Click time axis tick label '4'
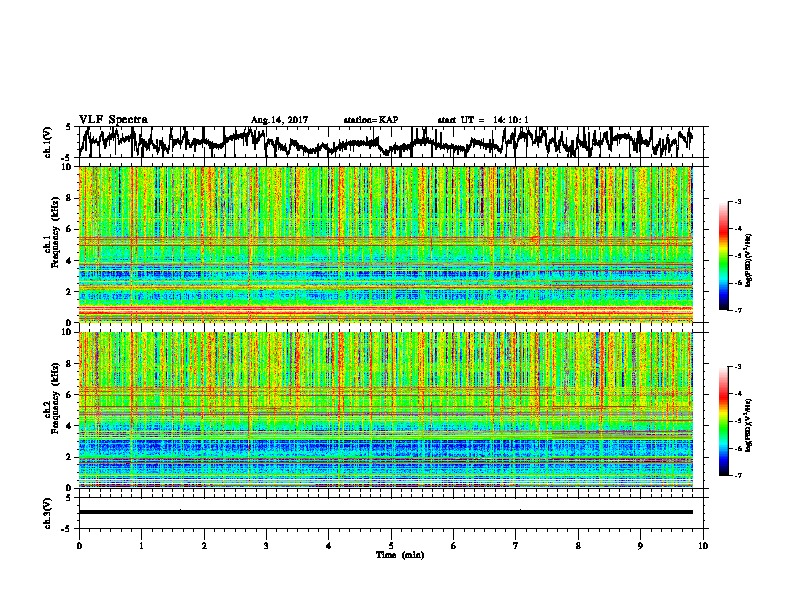 (329, 546)
